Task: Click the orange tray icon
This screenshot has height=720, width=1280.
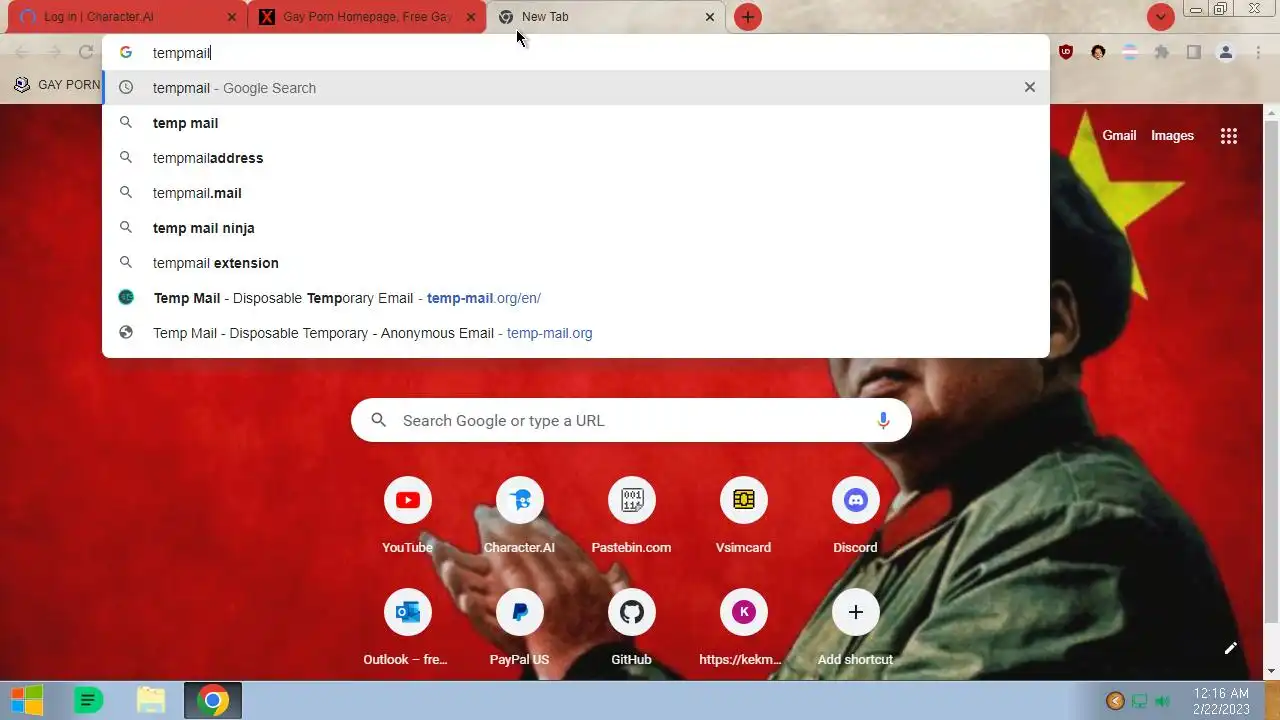Action: tap(1115, 701)
